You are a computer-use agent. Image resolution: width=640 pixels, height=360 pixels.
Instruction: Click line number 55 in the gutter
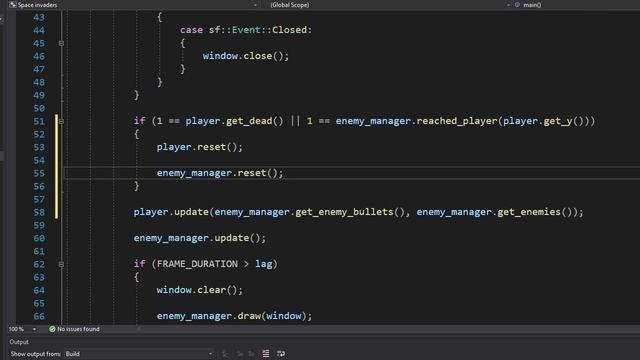coord(39,173)
